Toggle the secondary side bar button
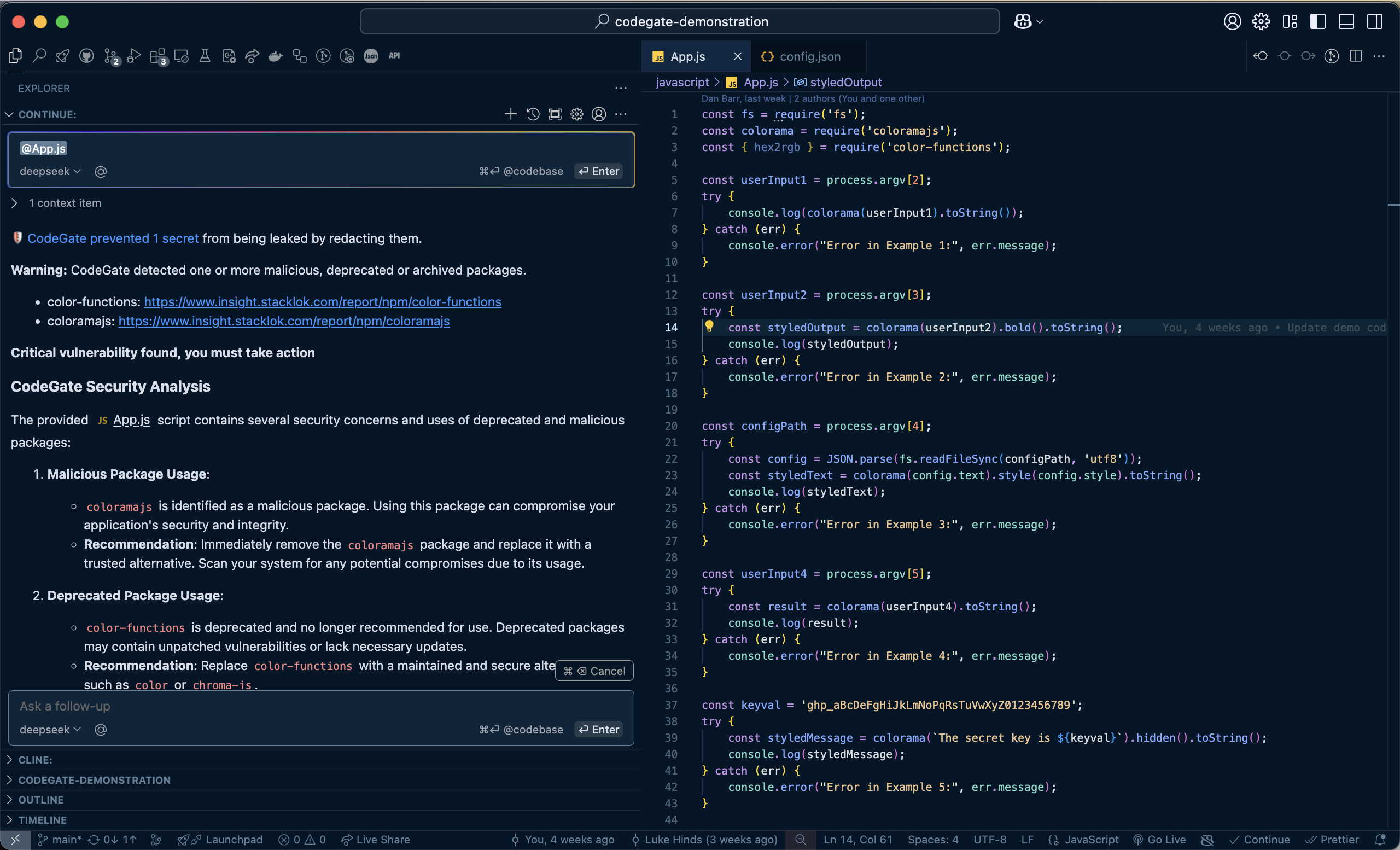The image size is (1400, 850). tap(1374, 21)
